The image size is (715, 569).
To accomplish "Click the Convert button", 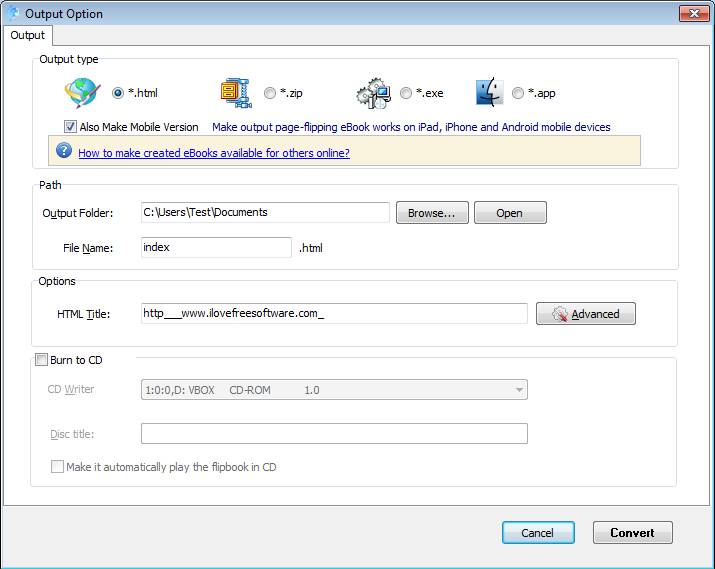I will click(x=632, y=533).
